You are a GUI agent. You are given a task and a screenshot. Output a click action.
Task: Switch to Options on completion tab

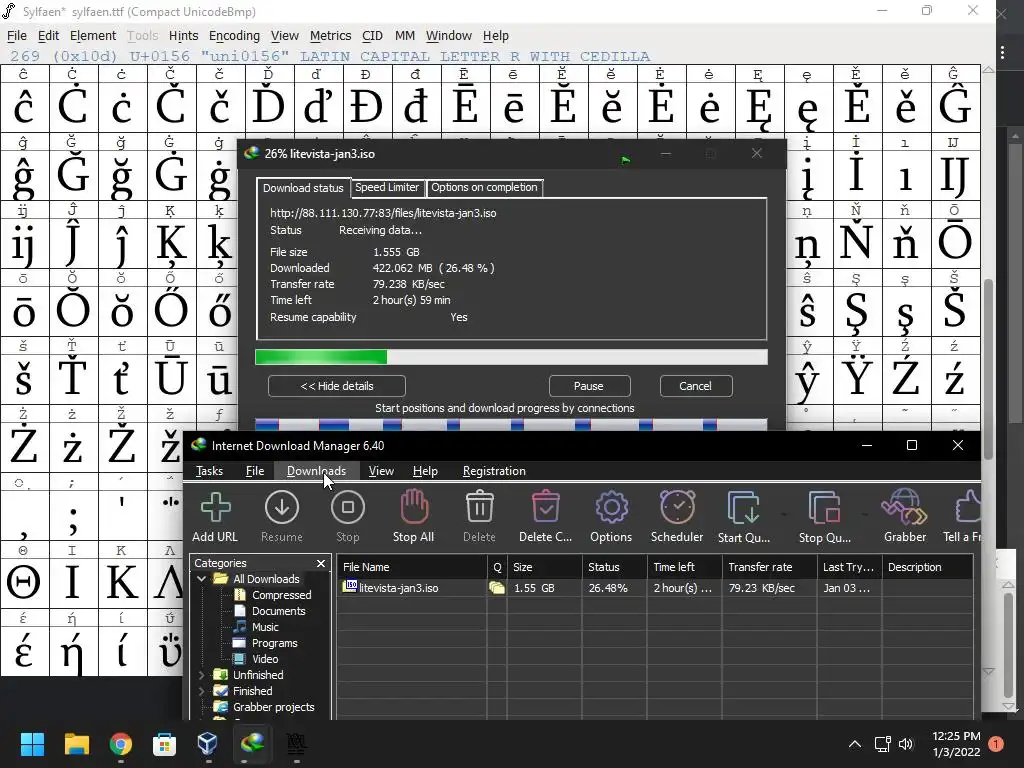click(484, 187)
